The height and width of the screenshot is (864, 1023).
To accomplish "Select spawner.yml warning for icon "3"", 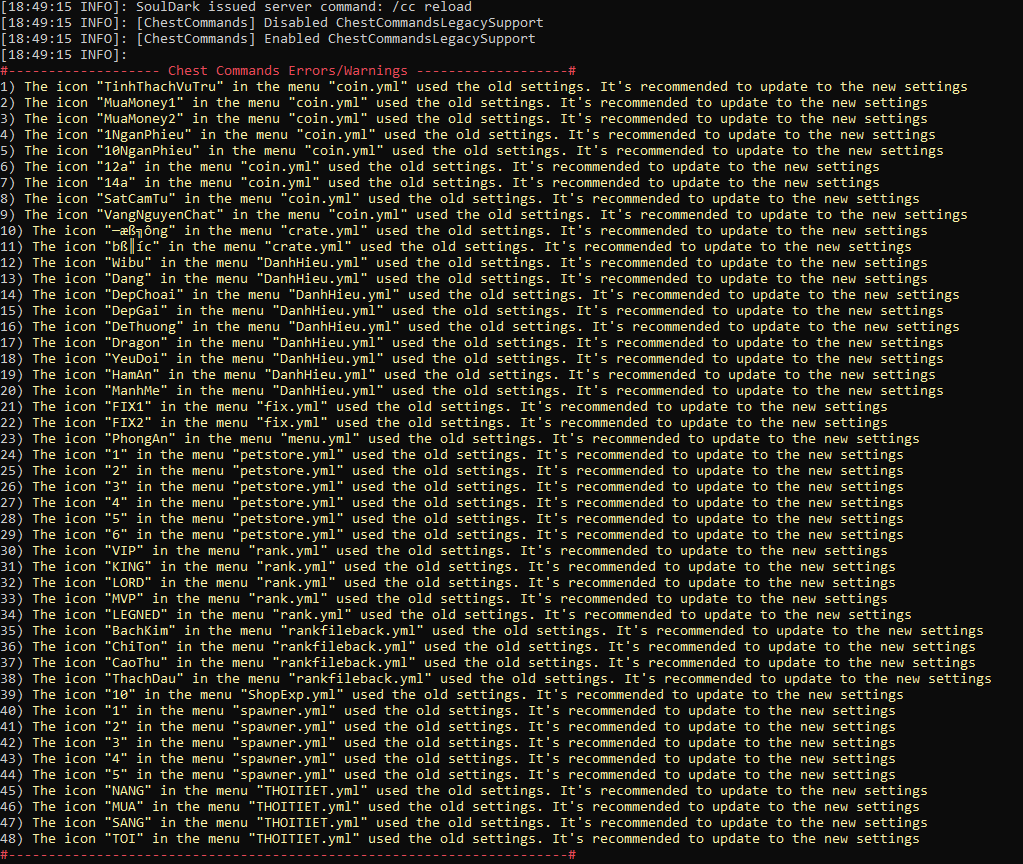I will [x=448, y=742].
